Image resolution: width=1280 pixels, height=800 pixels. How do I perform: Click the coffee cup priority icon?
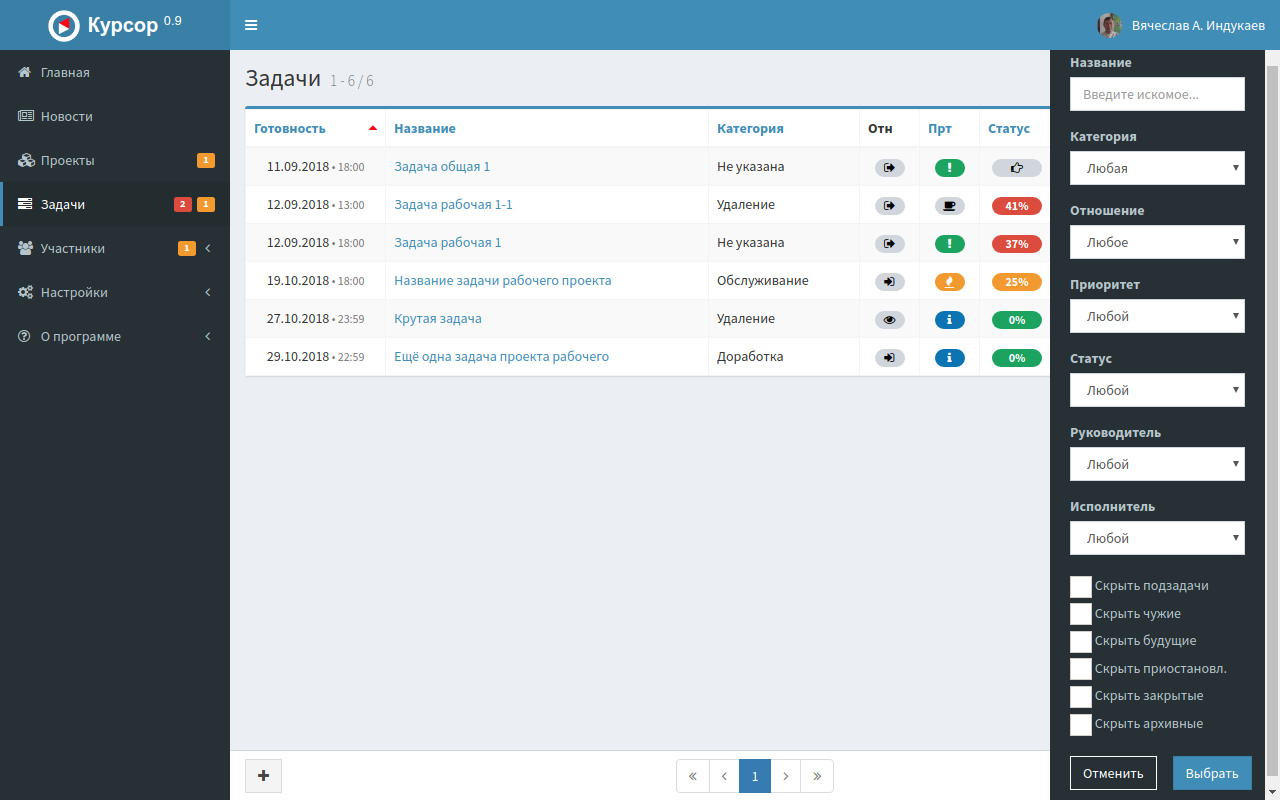(949, 206)
